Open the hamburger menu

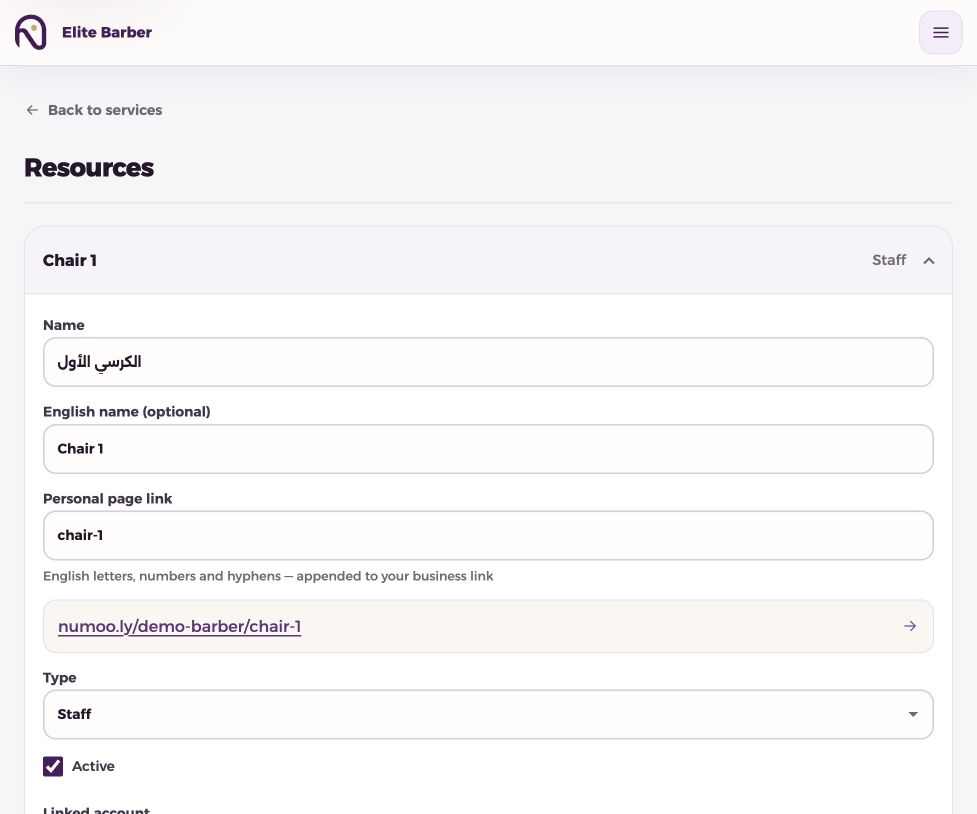click(940, 32)
